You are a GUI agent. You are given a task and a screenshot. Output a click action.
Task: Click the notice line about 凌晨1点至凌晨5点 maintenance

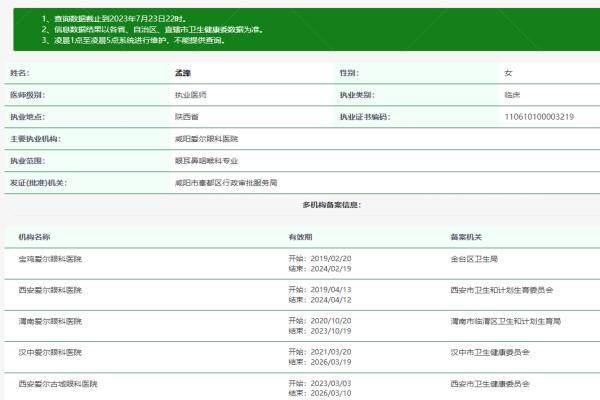(134, 40)
